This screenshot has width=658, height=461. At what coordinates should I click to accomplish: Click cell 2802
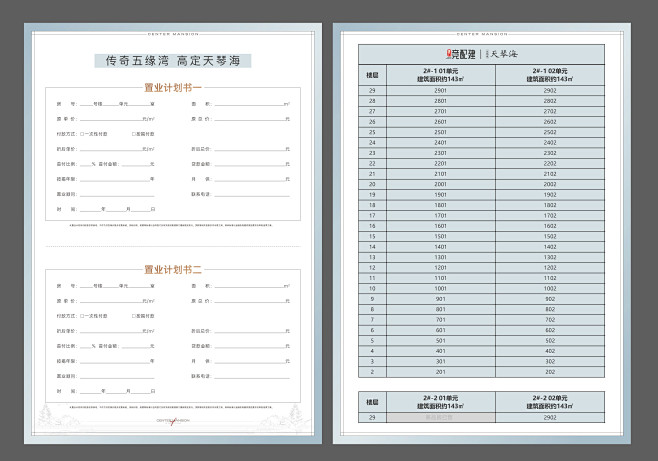[550, 101]
